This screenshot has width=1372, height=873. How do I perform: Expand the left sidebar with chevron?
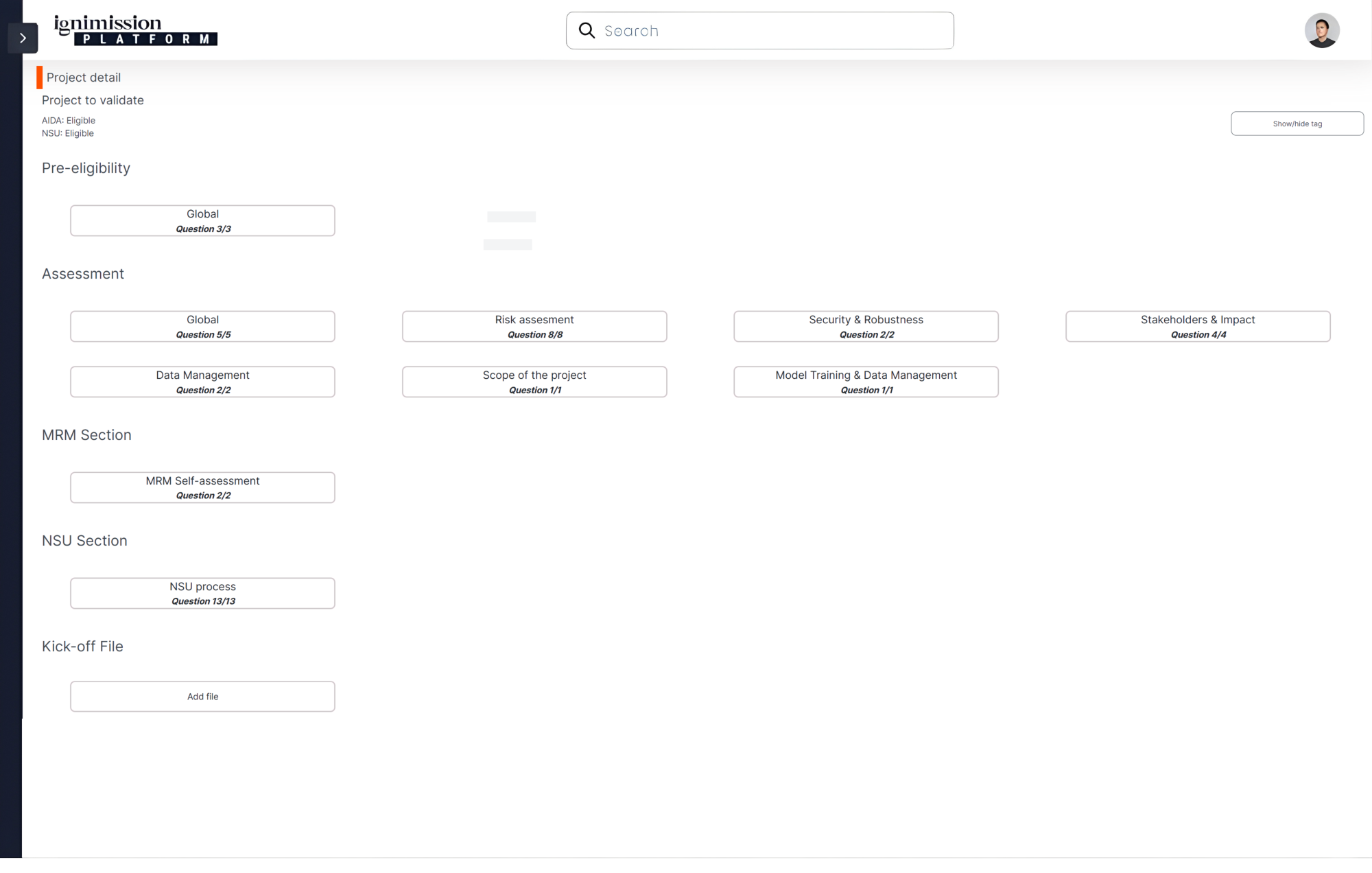pyautogui.click(x=23, y=38)
